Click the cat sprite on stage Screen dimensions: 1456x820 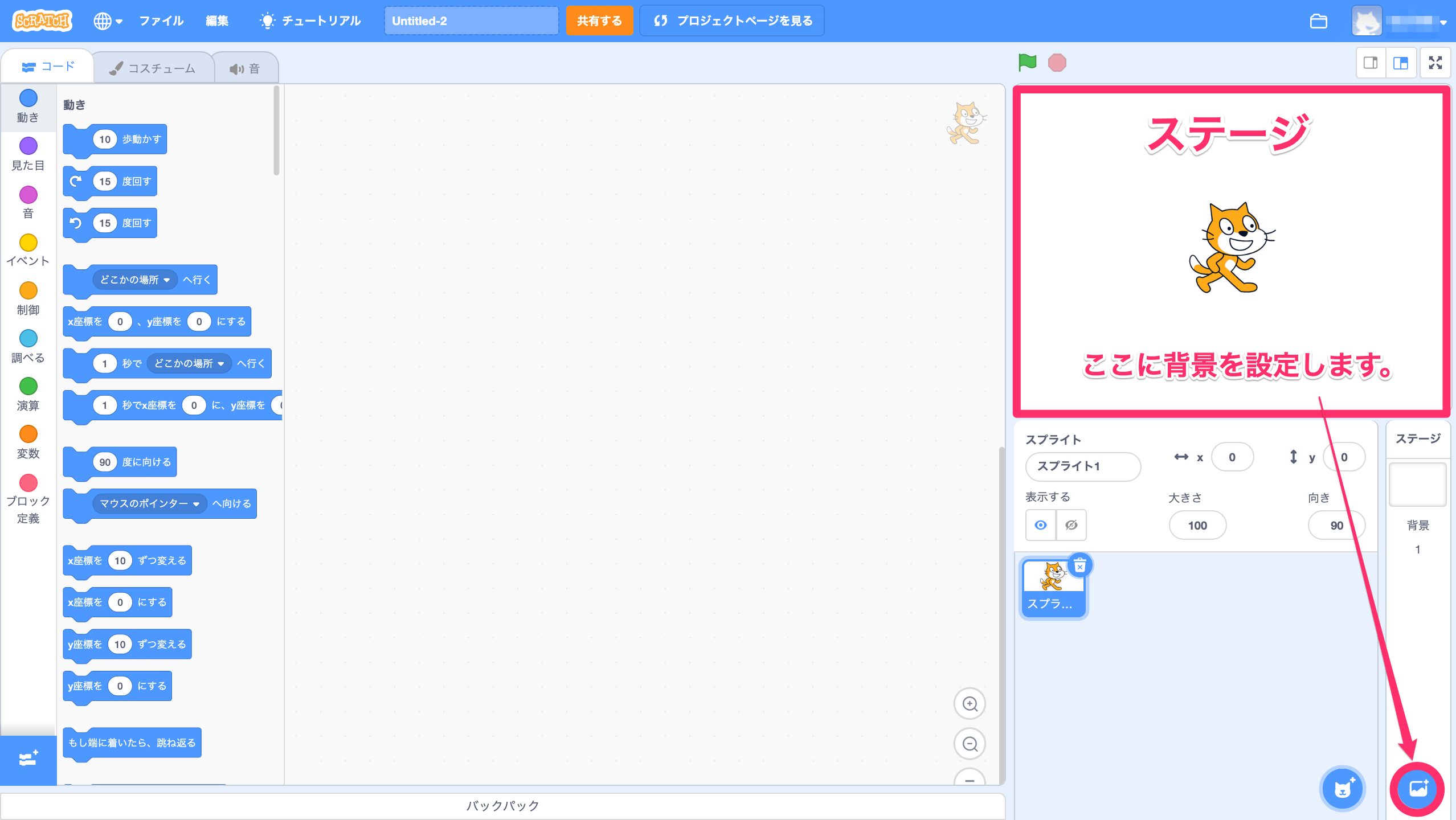tap(1232, 248)
